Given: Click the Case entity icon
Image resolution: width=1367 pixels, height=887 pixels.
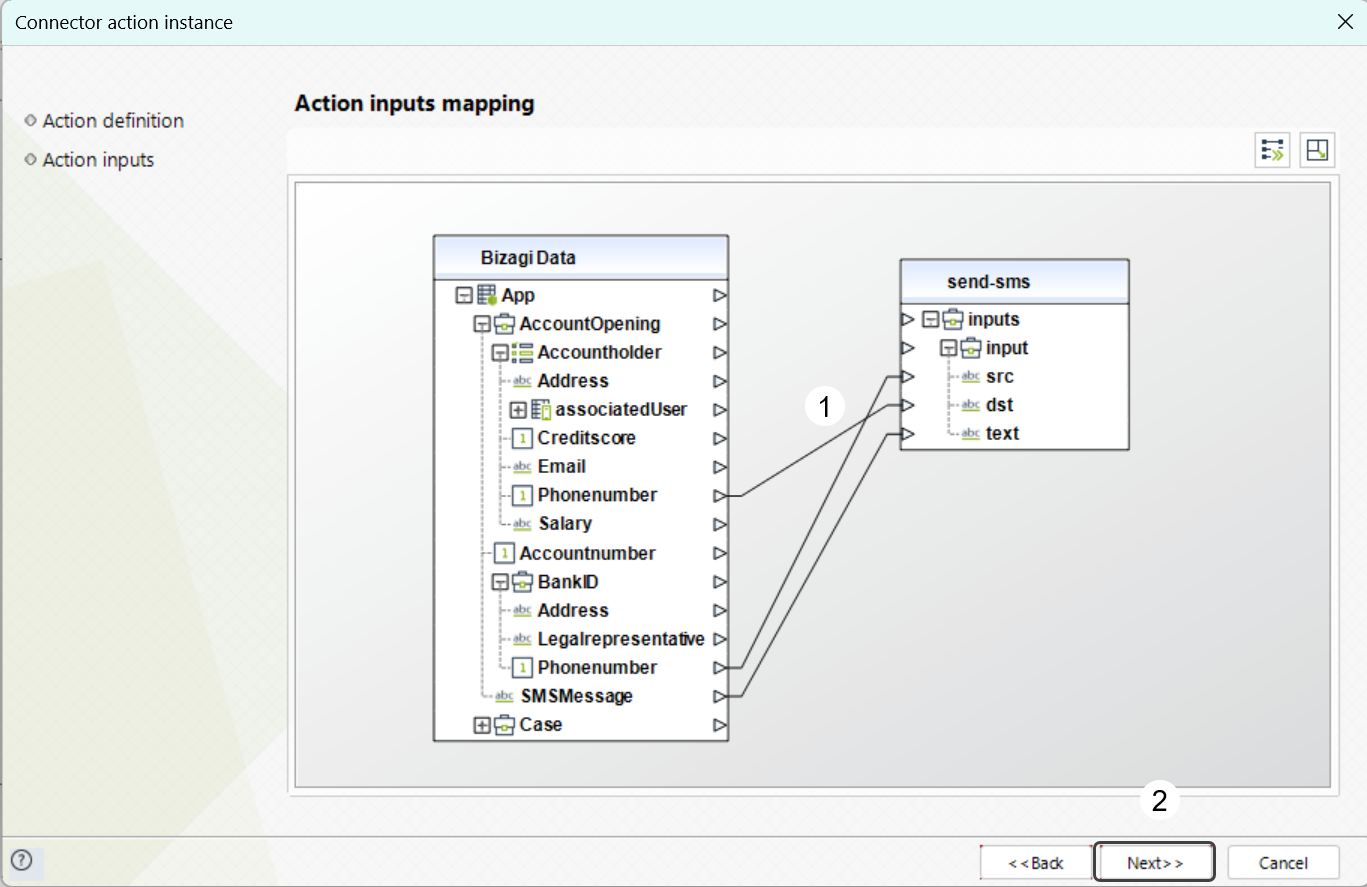Looking at the screenshot, I should [505, 725].
